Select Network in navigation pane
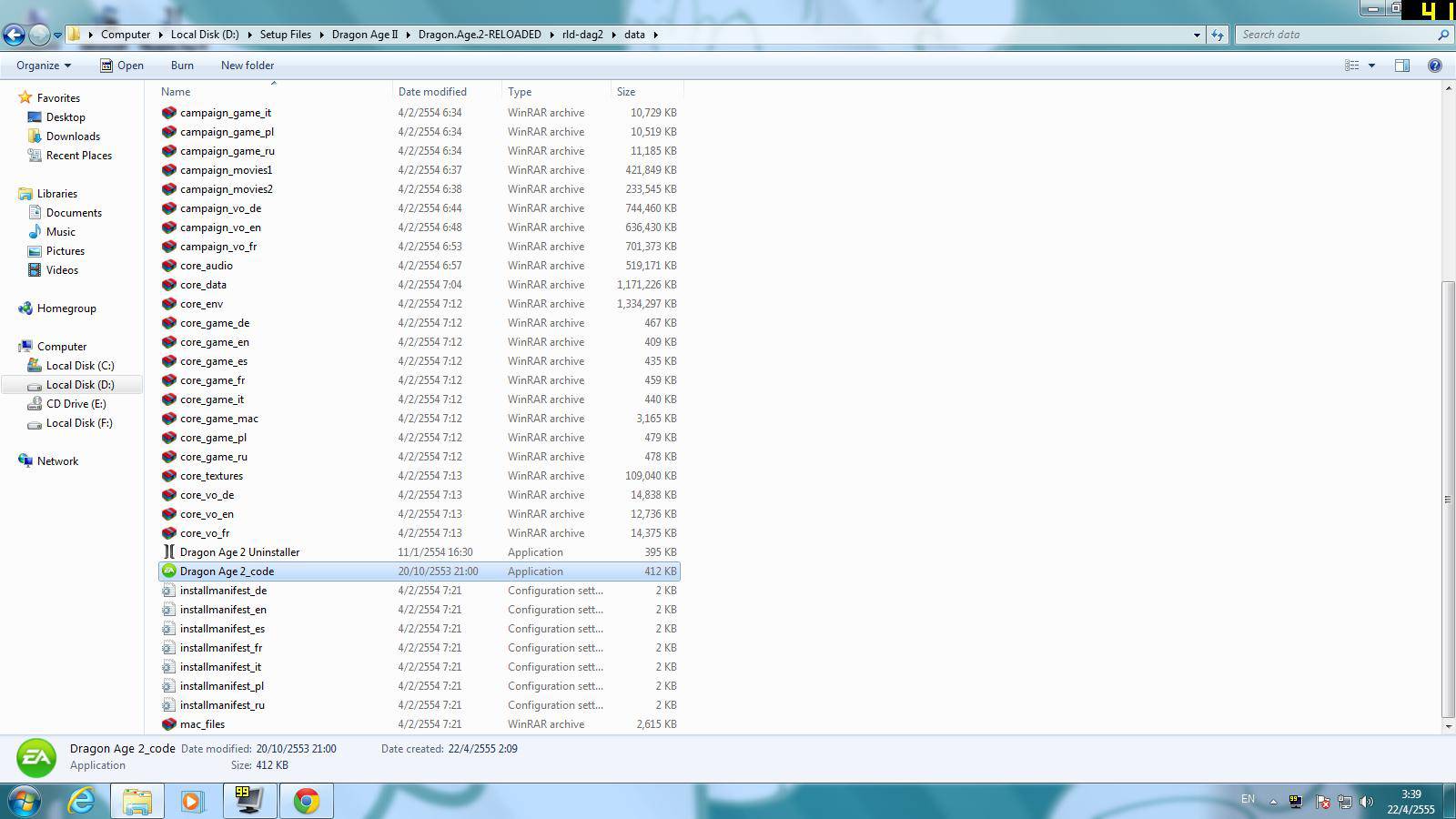The width and height of the screenshot is (1456, 819). [x=57, y=461]
